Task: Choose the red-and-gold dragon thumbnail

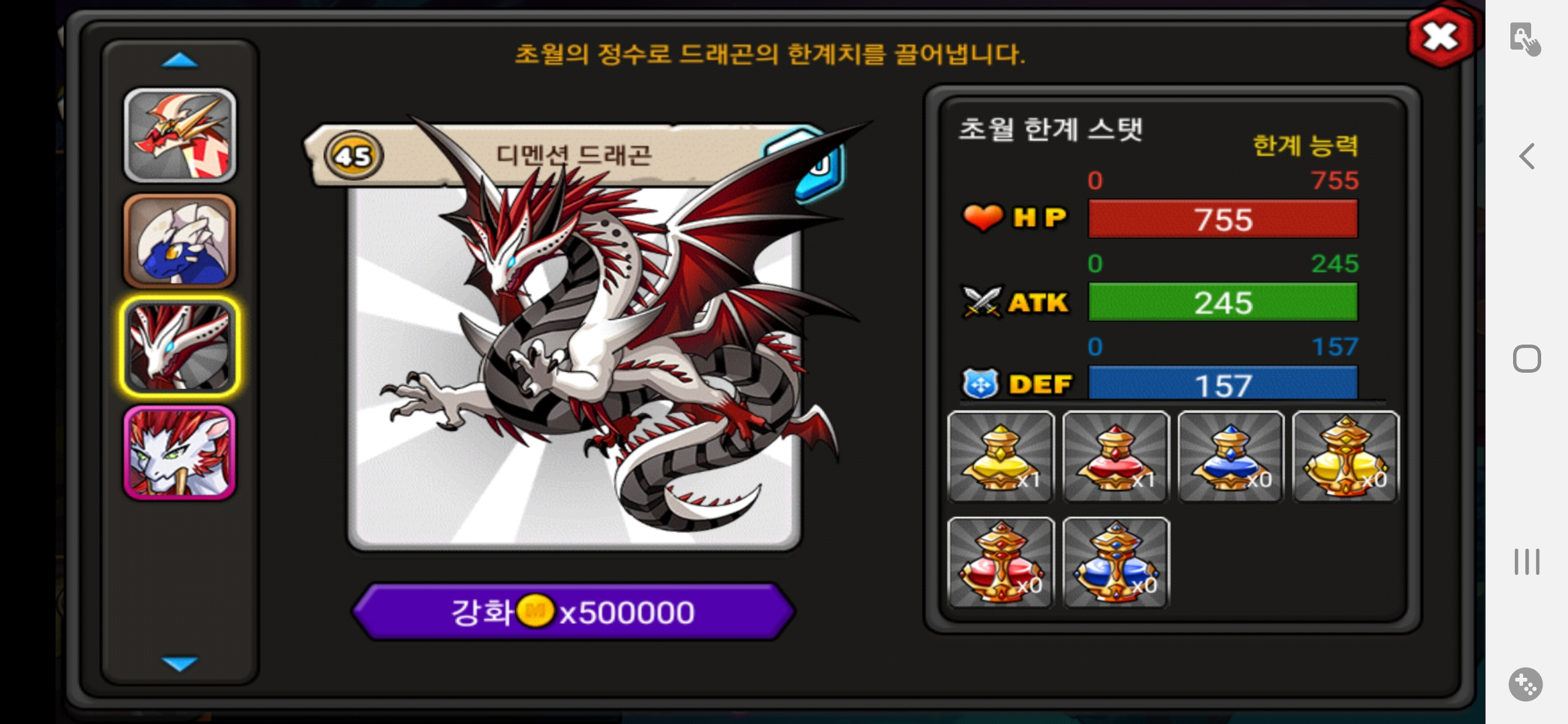Action: 180,135
